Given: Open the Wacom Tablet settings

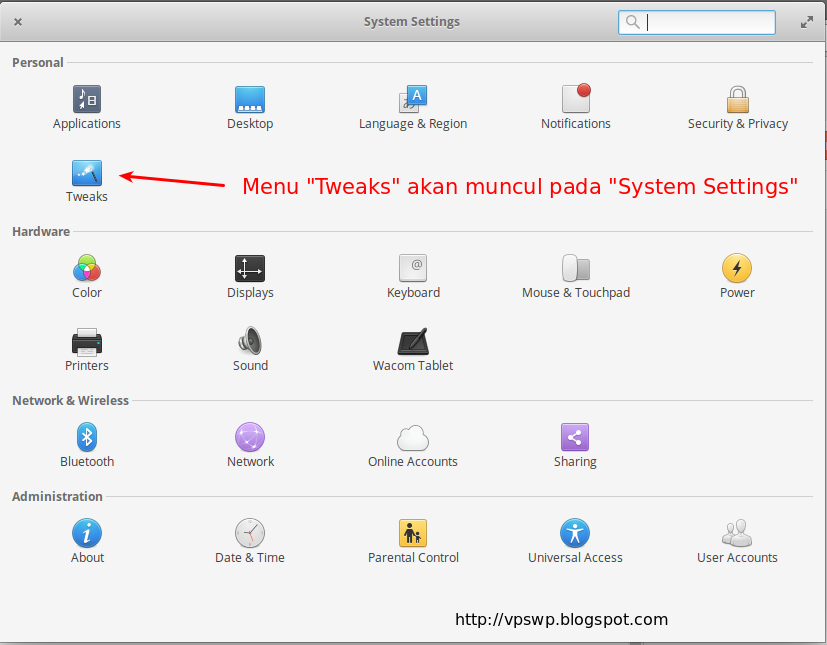Looking at the screenshot, I should (x=413, y=350).
